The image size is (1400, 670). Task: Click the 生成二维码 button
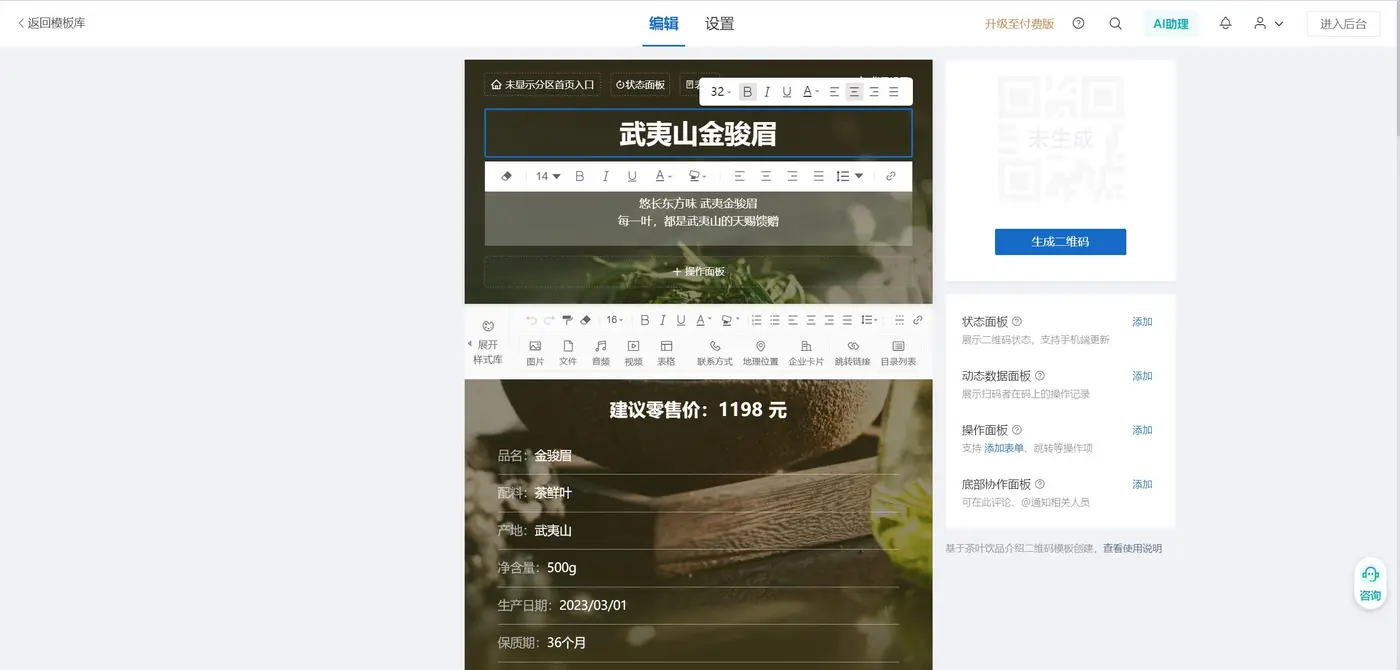1060,242
